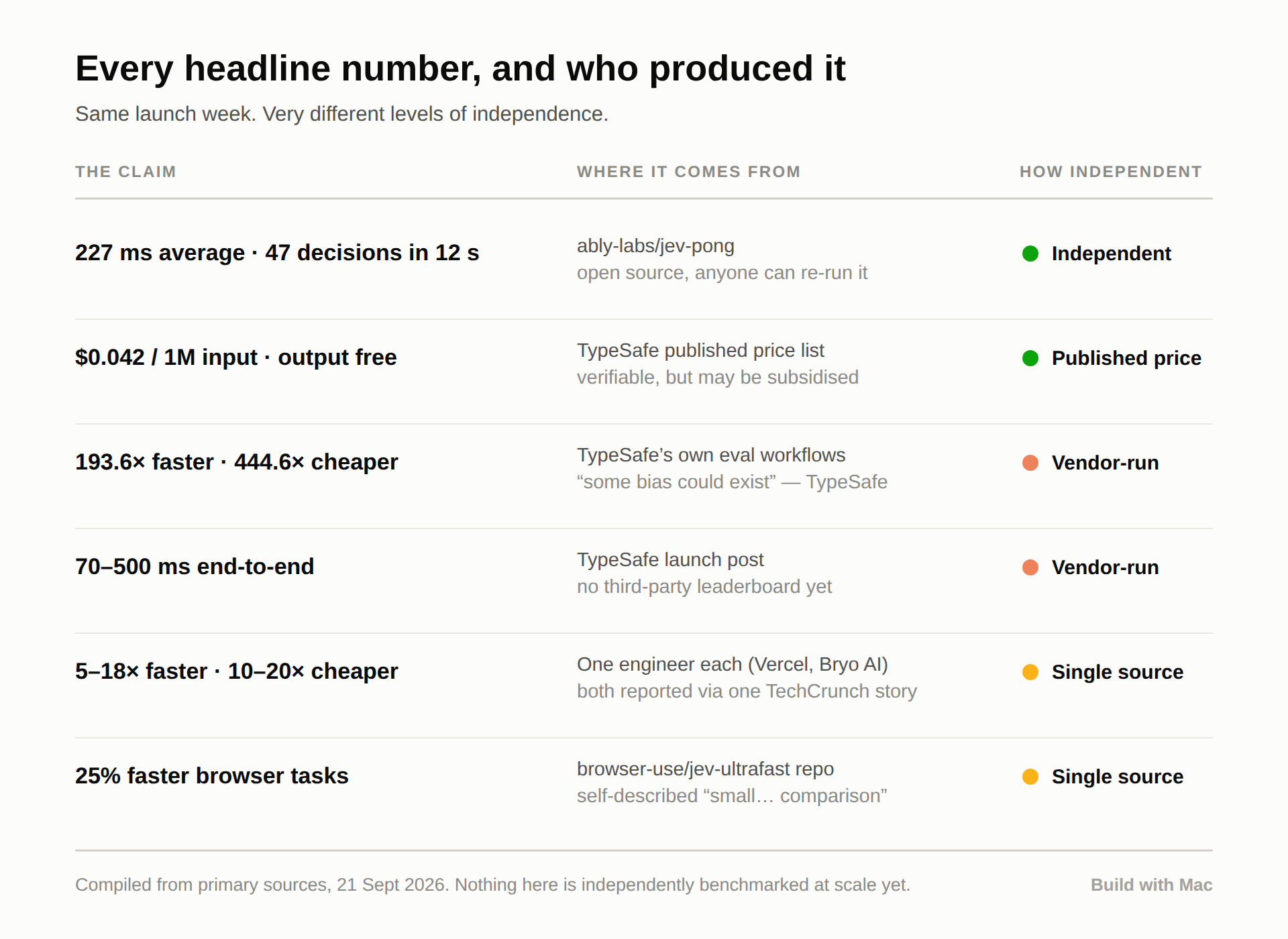1288x939 pixels.
Task: Click the Single source label for Vercel row
Action: click(x=1118, y=672)
